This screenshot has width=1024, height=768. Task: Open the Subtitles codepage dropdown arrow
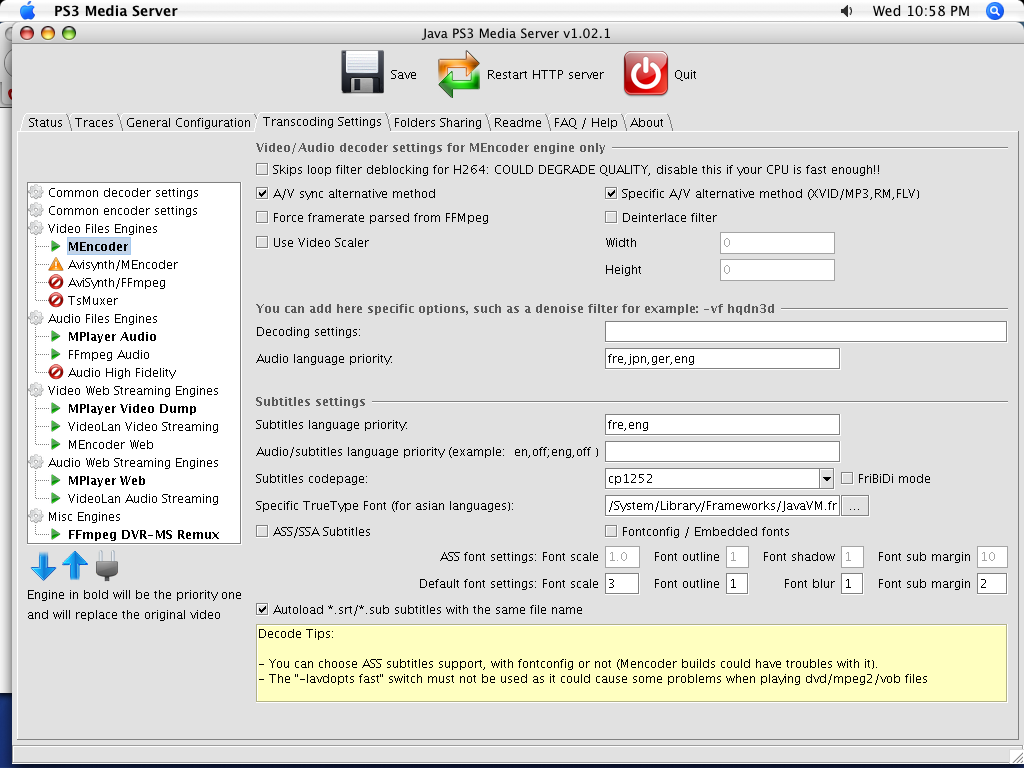point(826,479)
